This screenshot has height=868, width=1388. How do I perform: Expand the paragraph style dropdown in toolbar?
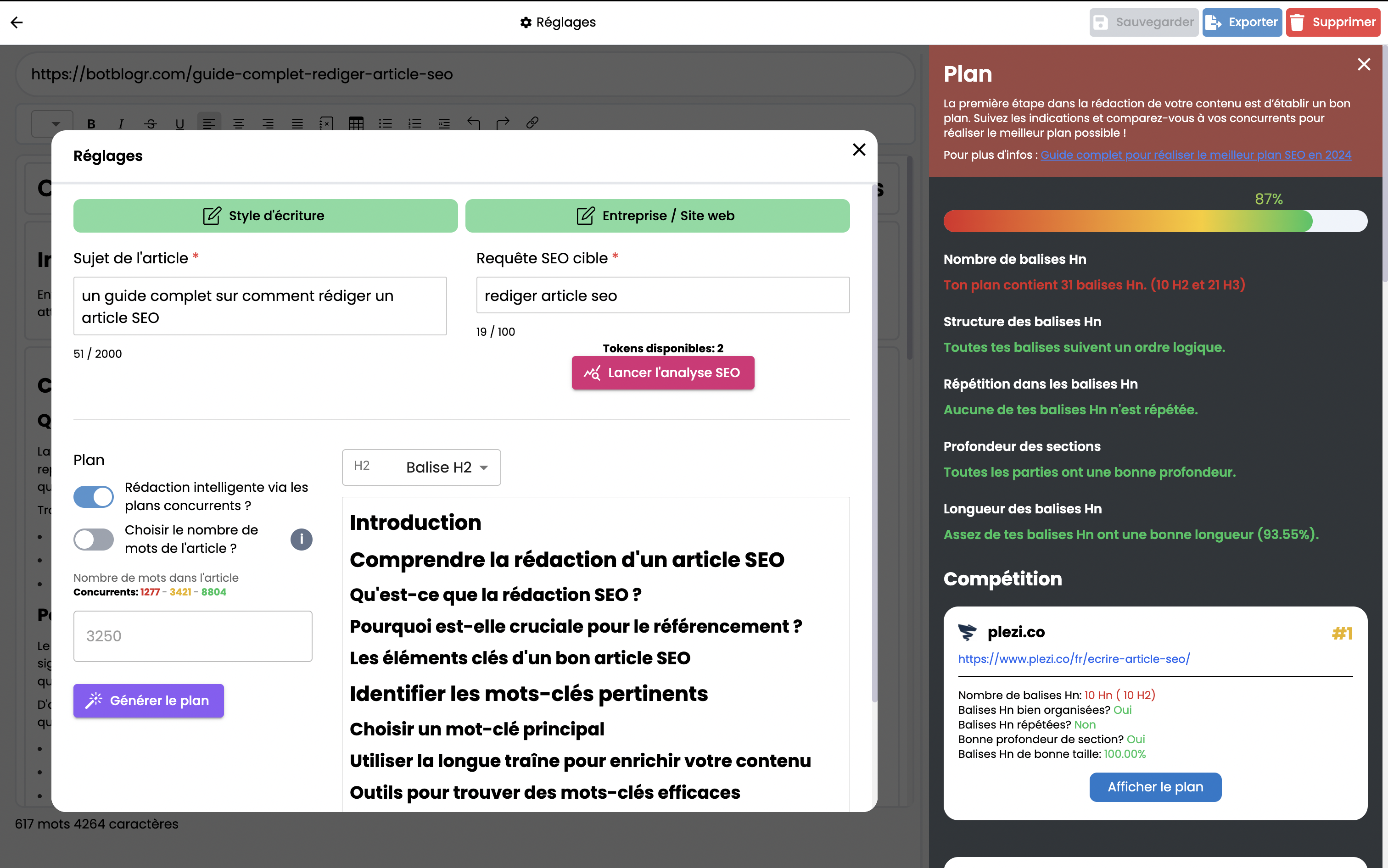[x=52, y=123]
